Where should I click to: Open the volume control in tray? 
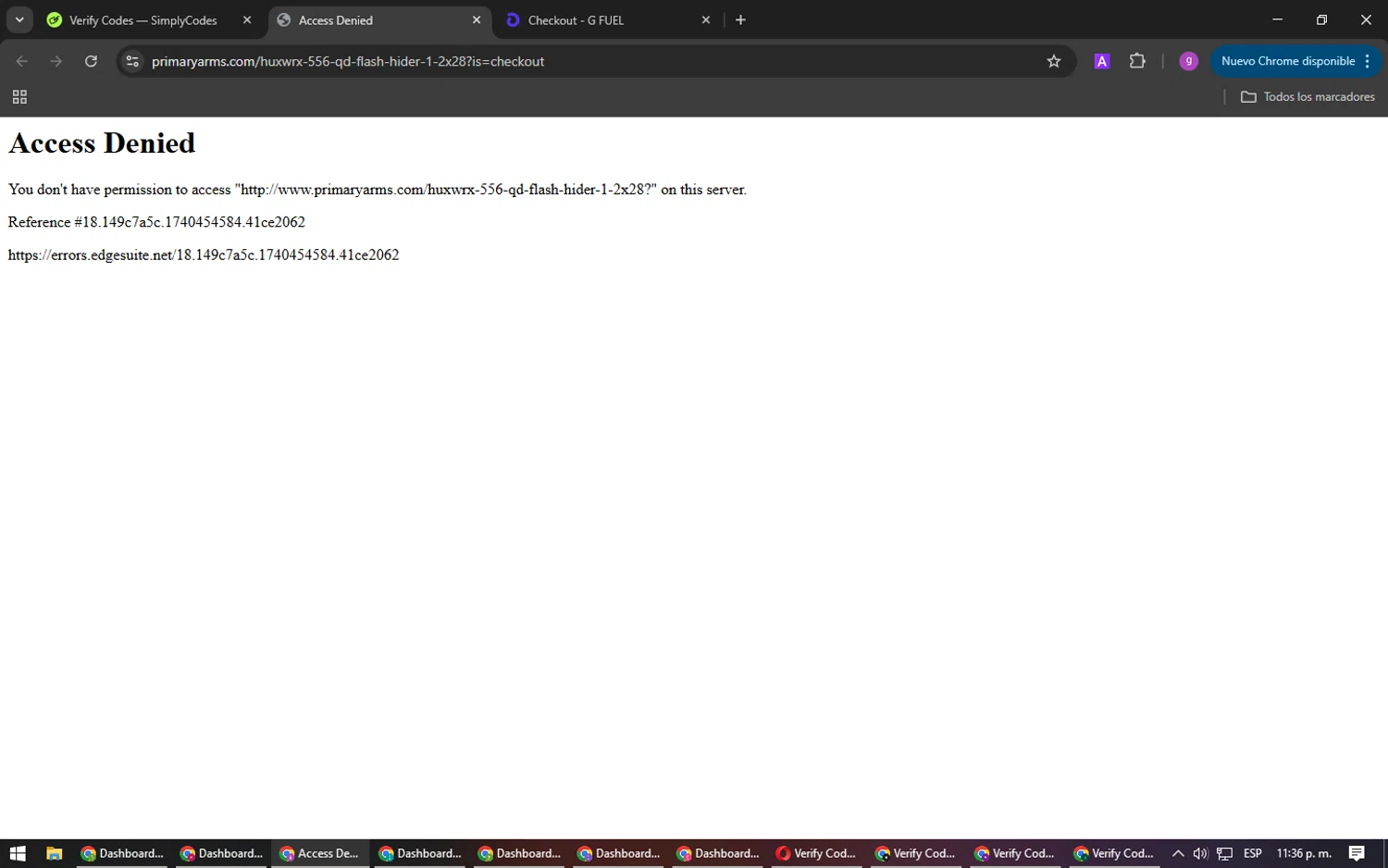[x=1200, y=853]
